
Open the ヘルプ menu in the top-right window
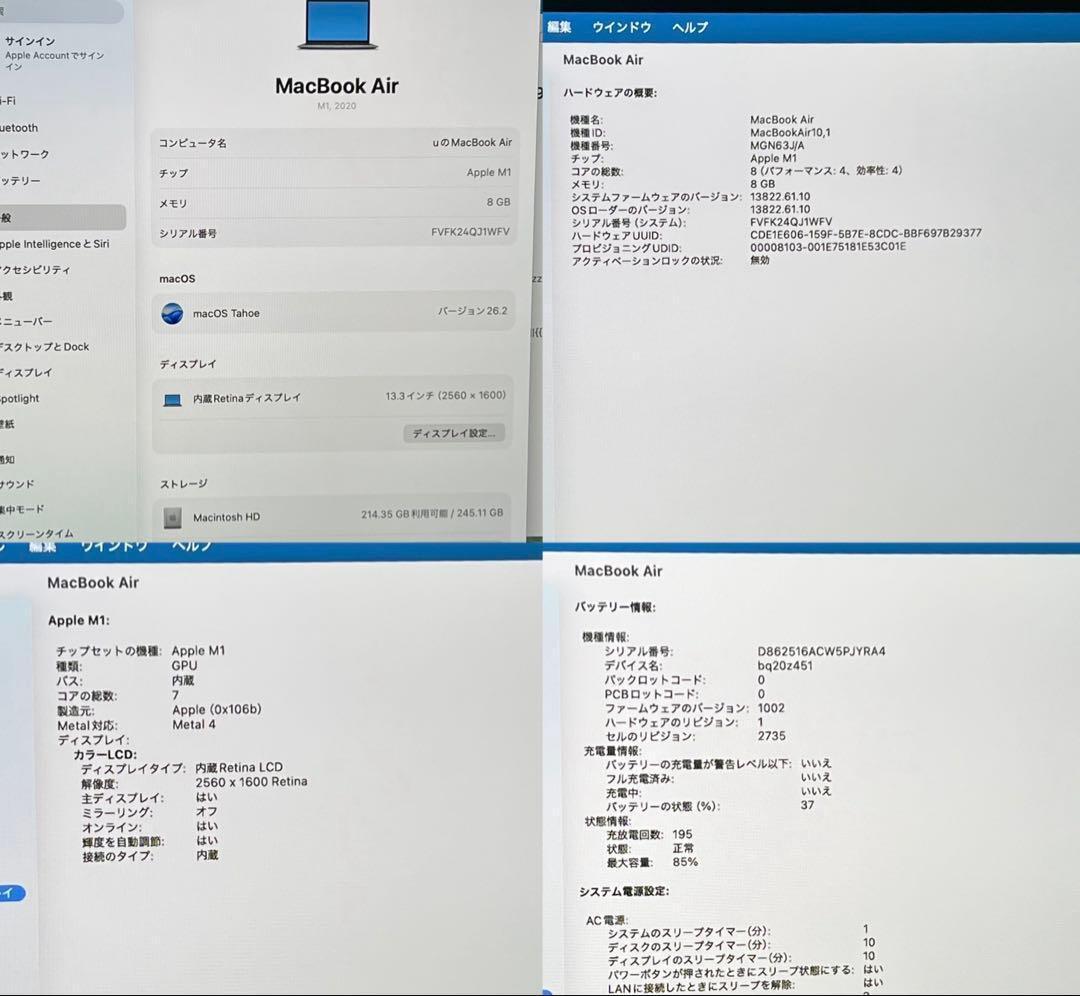point(689,28)
